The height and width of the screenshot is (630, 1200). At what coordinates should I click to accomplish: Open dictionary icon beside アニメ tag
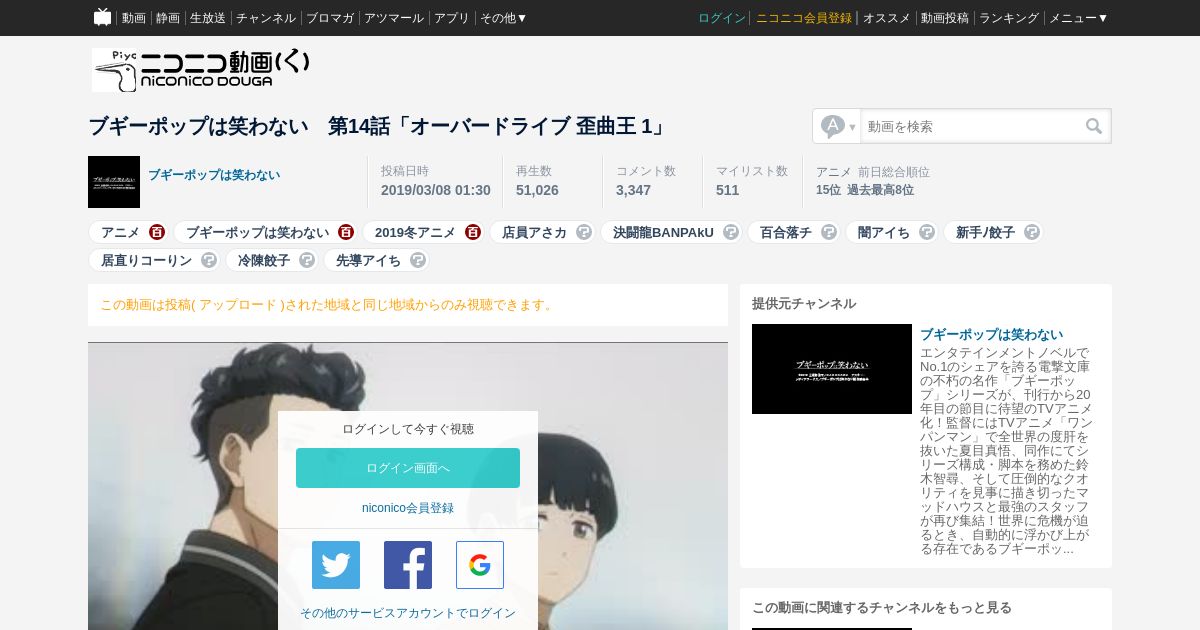click(157, 232)
